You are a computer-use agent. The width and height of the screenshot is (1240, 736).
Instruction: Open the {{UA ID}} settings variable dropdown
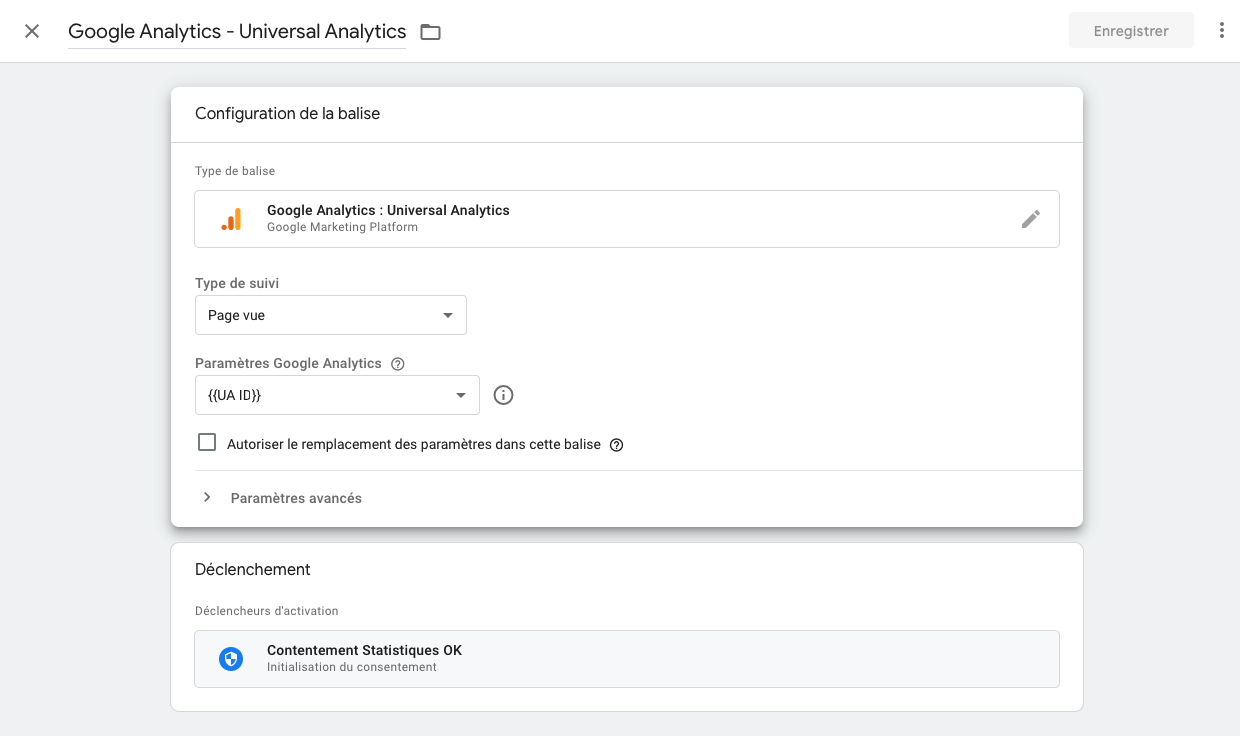pos(337,395)
